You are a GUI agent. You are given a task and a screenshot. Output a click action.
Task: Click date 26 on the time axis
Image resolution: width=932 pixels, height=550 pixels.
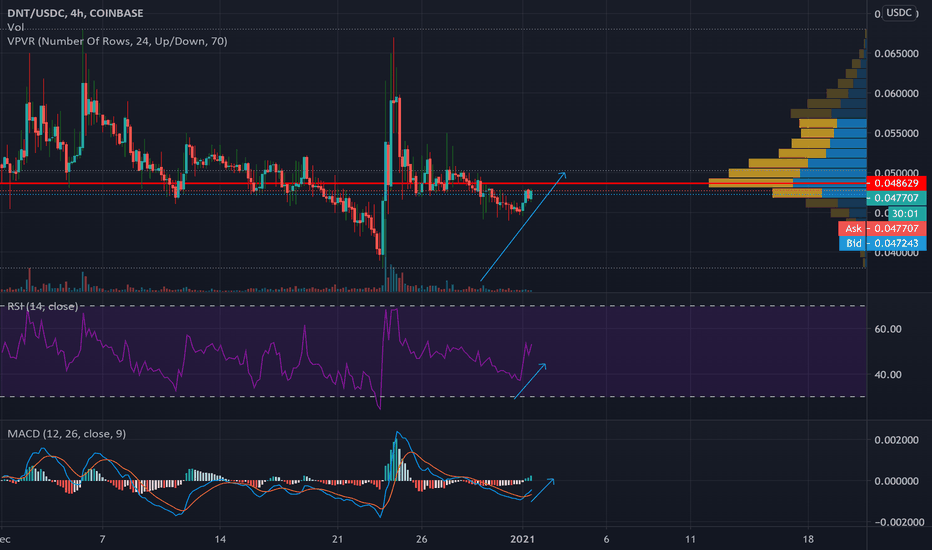click(x=421, y=539)
